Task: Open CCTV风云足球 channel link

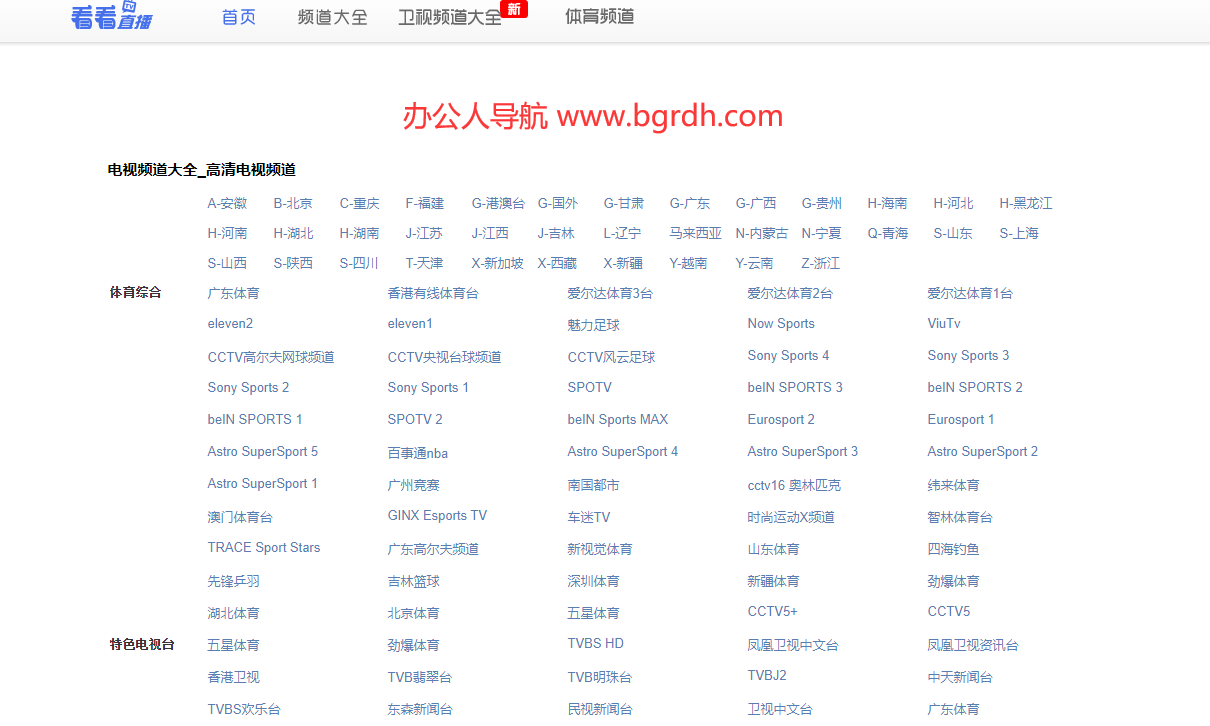Action: click(x=611, y=357)
